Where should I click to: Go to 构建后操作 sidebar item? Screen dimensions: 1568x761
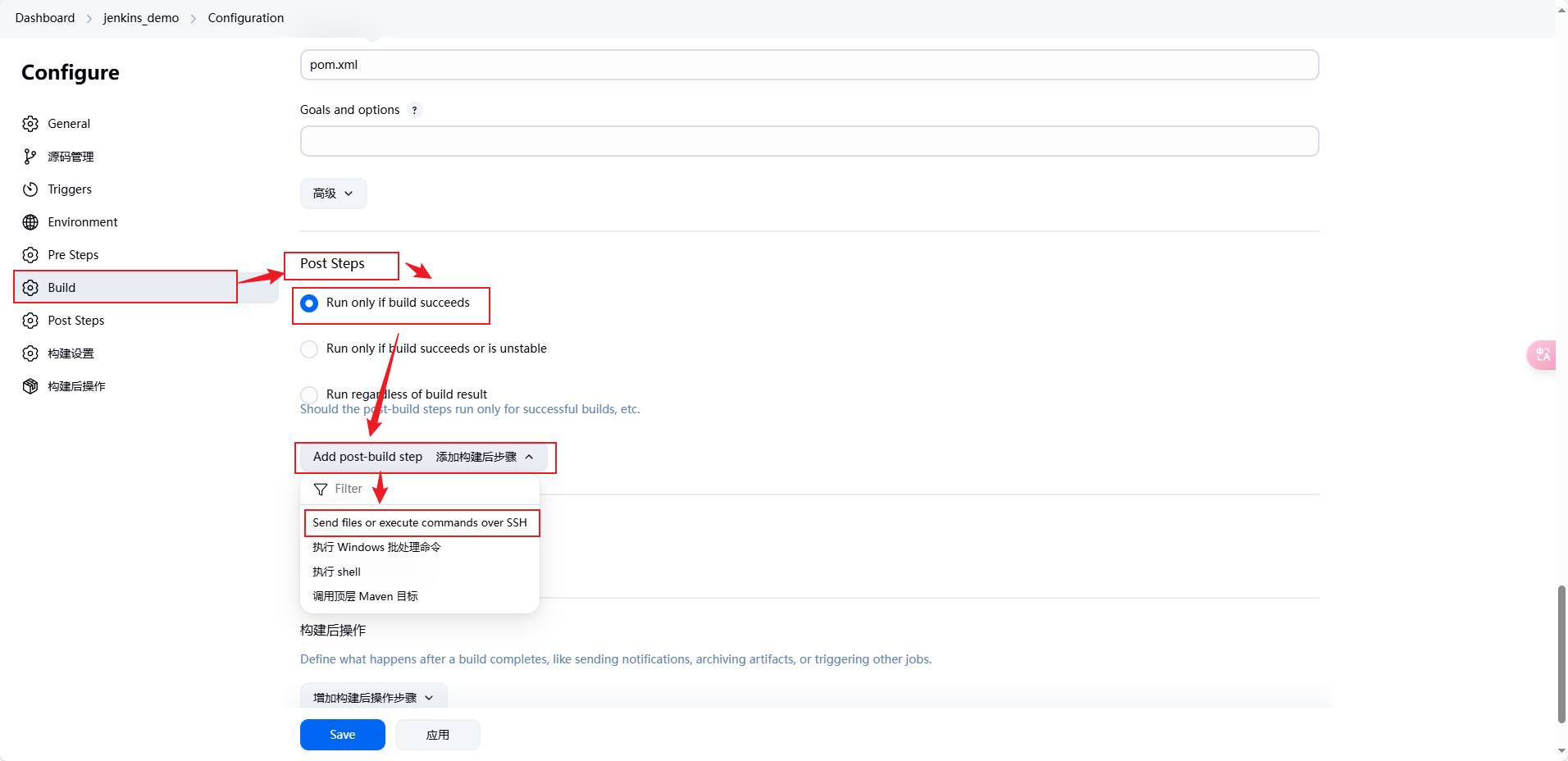(76, 386)
